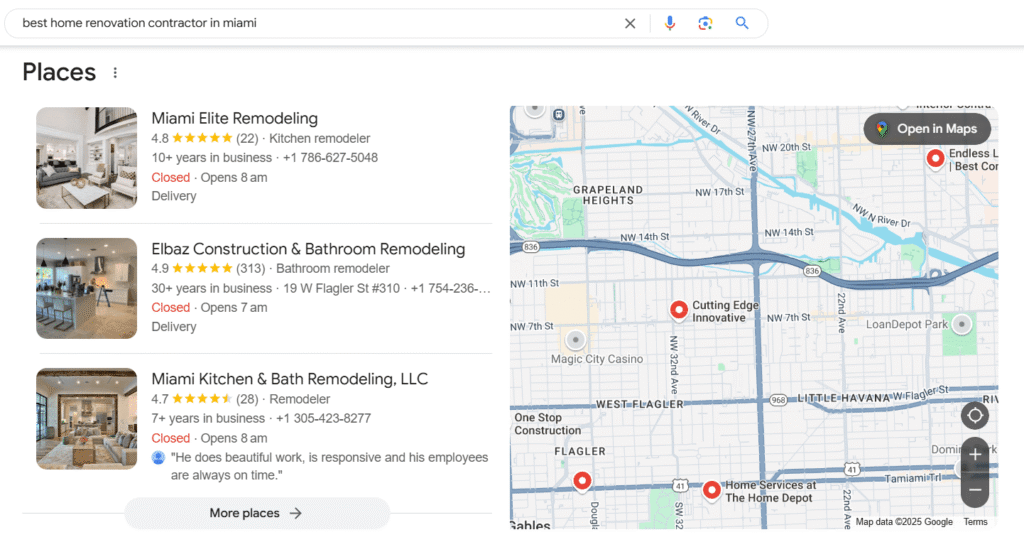Click the (22) review count
This screenshot has height=547, width=1024.
pyautogui.click(x=247, y=138)
